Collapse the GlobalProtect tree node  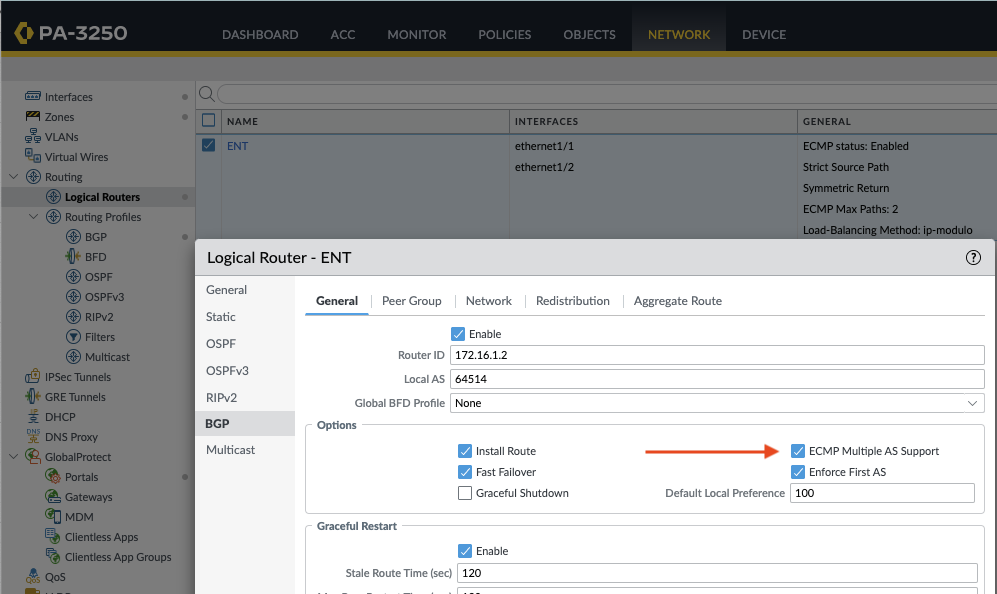[x=13, y=457]
